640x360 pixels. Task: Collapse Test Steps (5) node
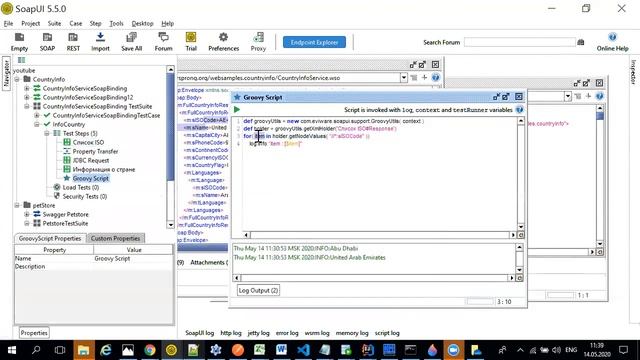point(47,133)
